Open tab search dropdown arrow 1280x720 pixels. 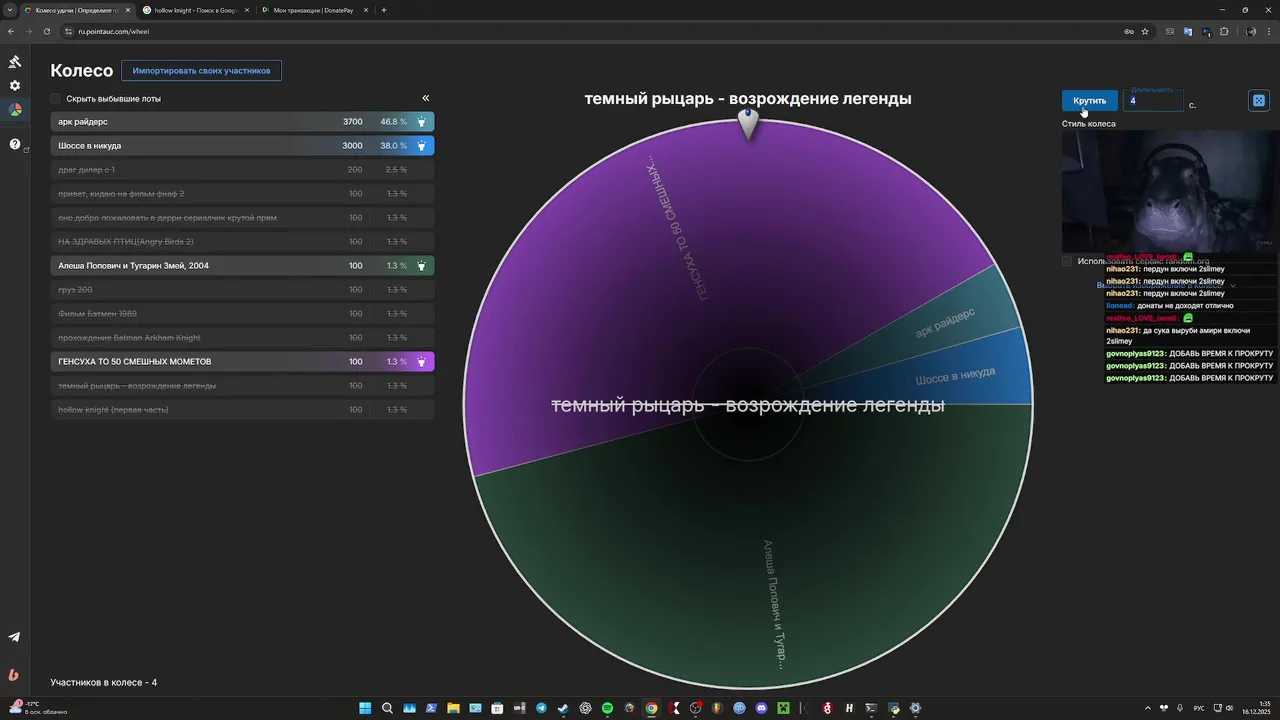tap(10, 10)
